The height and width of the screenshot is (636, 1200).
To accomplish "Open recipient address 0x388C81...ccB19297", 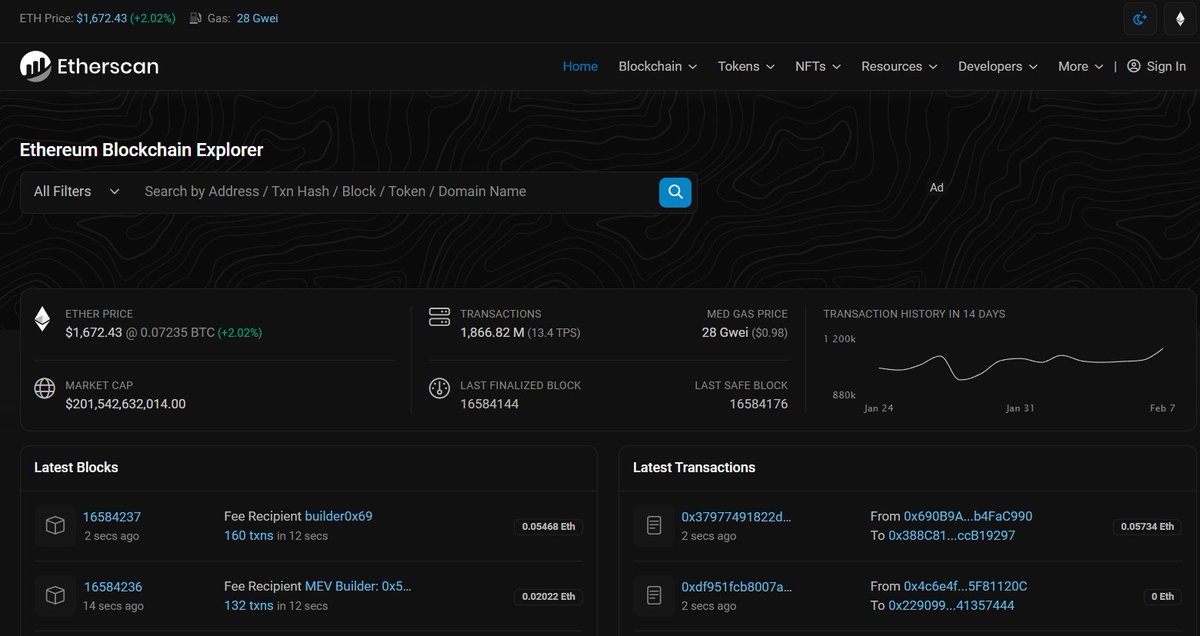I will pos(952,535).
